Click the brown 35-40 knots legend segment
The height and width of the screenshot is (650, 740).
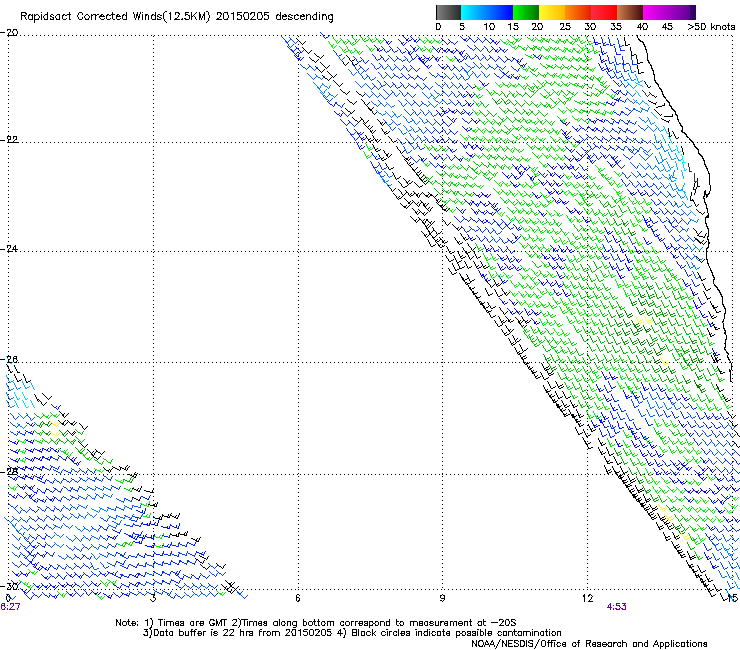pos(630,12)
